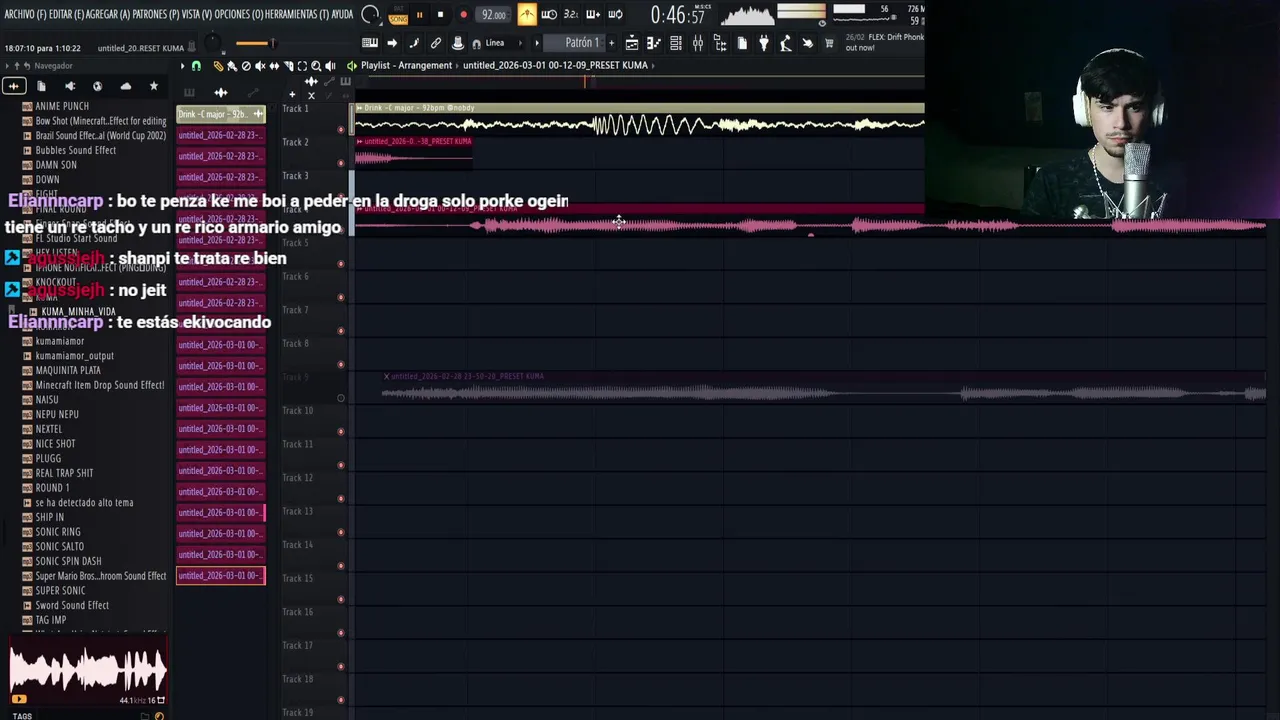Image resolution: width=1280 pixels, height=720 pixels.
Task: Expand the arrow after Playlist - Arrangement
Action: (x=457, y=65)
